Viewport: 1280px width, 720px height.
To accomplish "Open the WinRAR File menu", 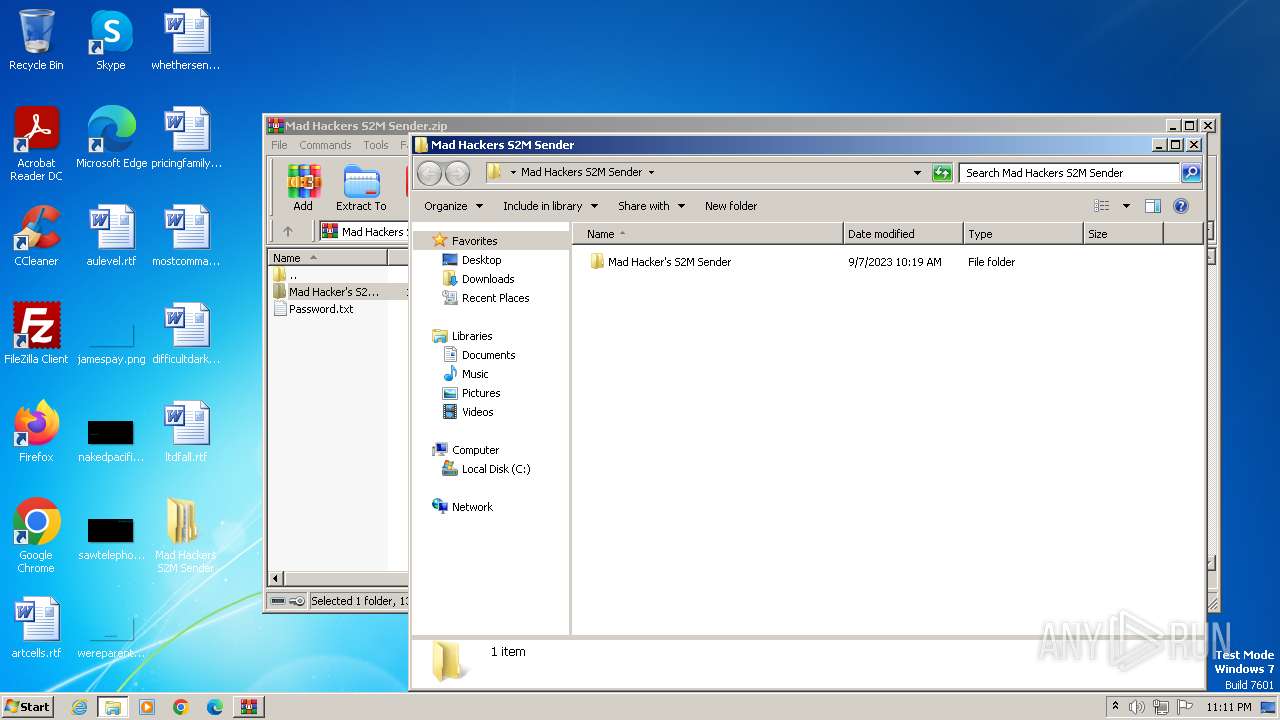I will point(280,145).
